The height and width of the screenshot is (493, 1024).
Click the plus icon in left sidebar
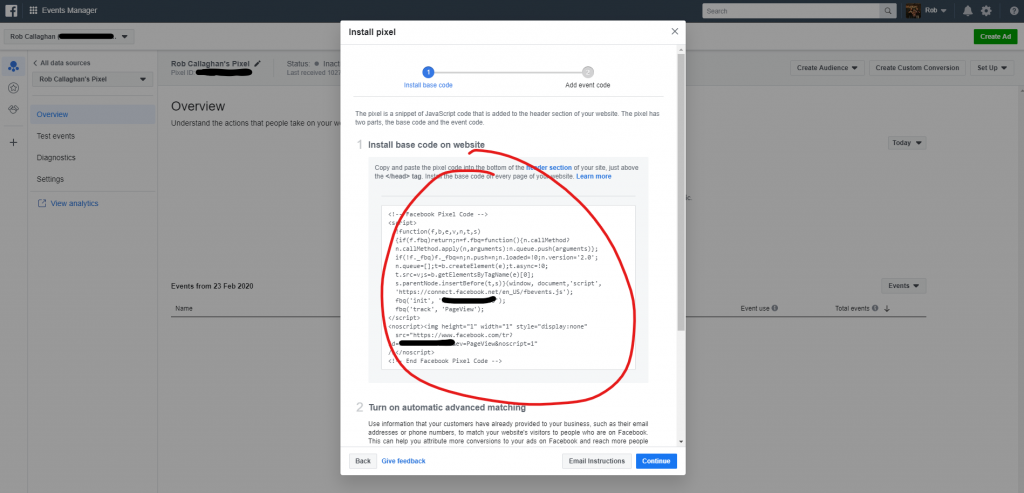13,142
